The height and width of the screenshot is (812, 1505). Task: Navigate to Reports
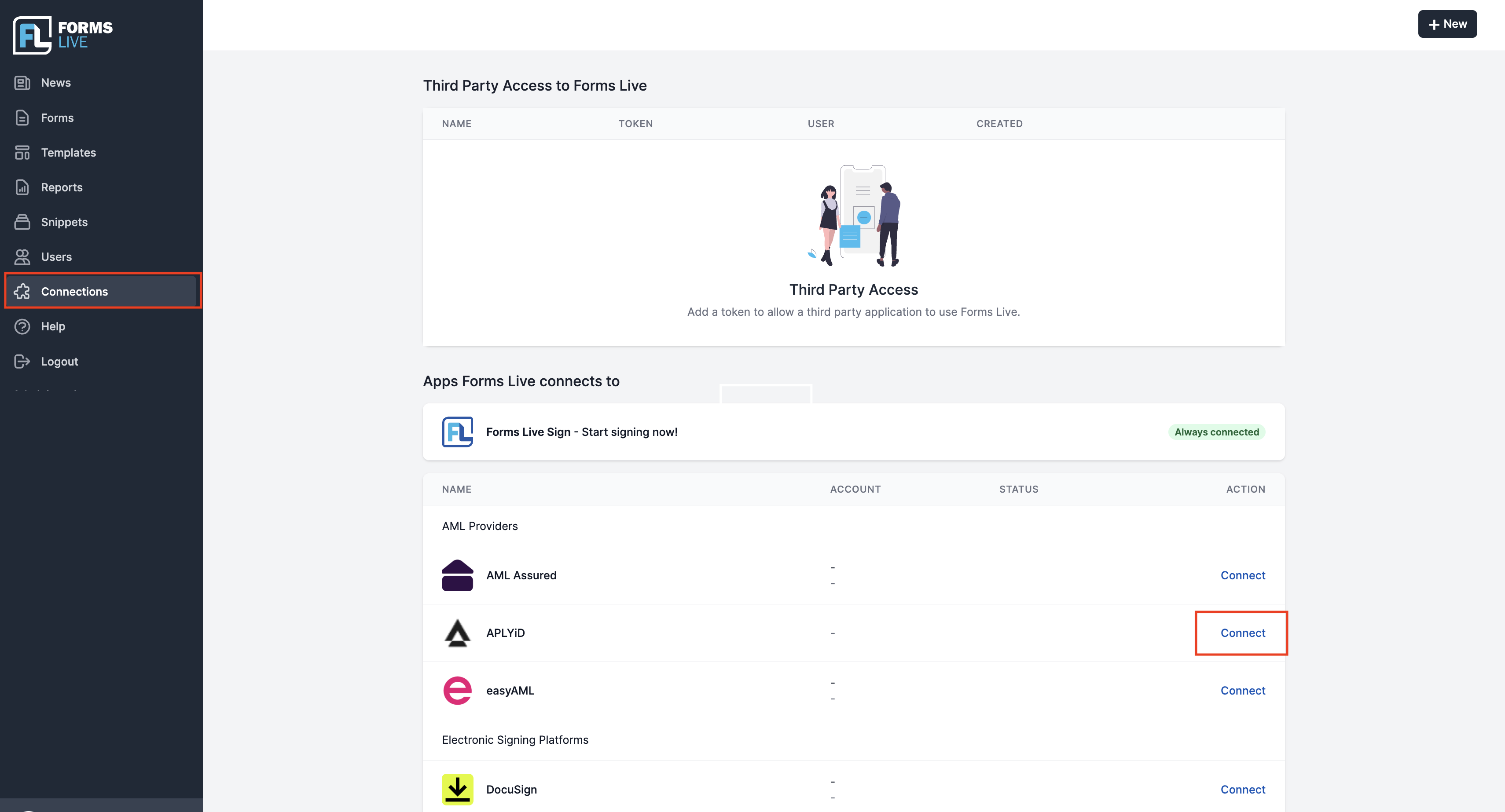click(101, 187)
